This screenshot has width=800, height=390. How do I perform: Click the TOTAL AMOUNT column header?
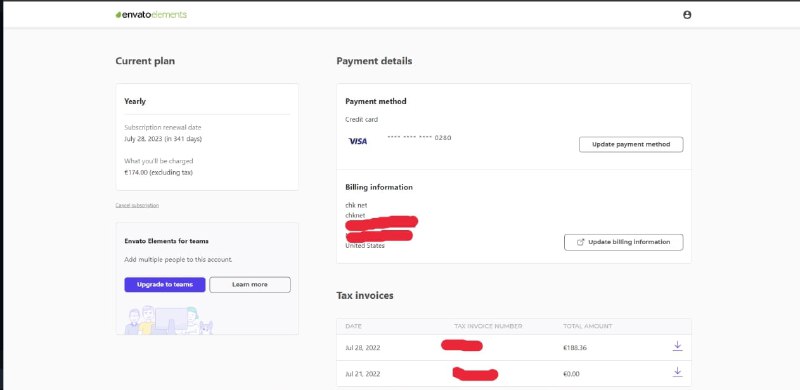tap(588, 326)
